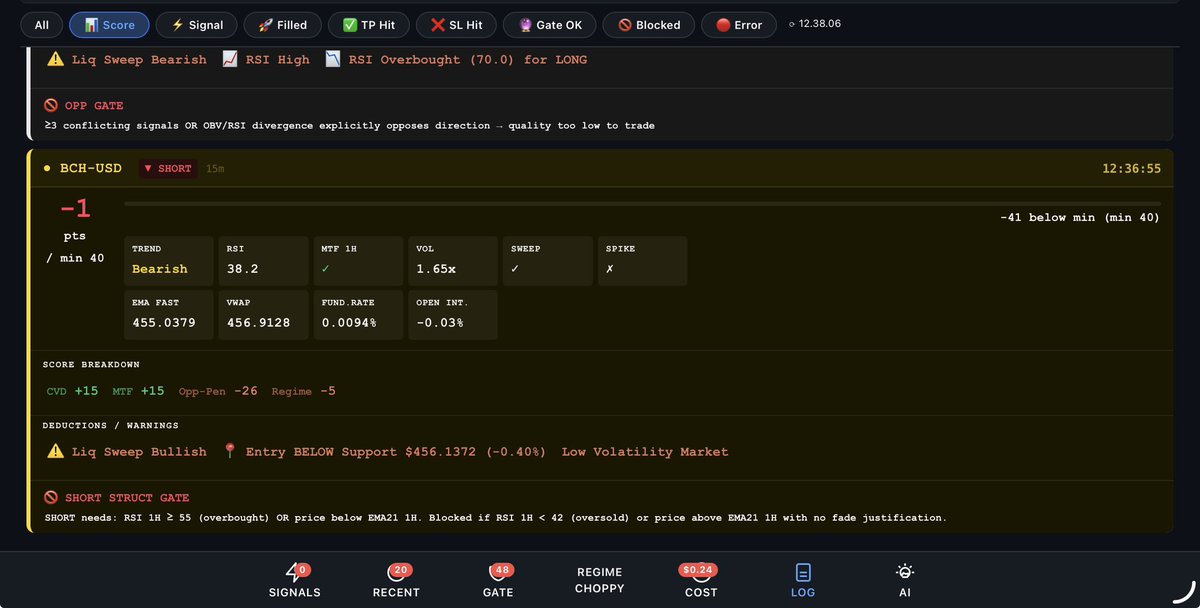The width and height of the screenshot is (1200, 608).
Task: Click the AI lightbulb icon
Action: (904, 572)
